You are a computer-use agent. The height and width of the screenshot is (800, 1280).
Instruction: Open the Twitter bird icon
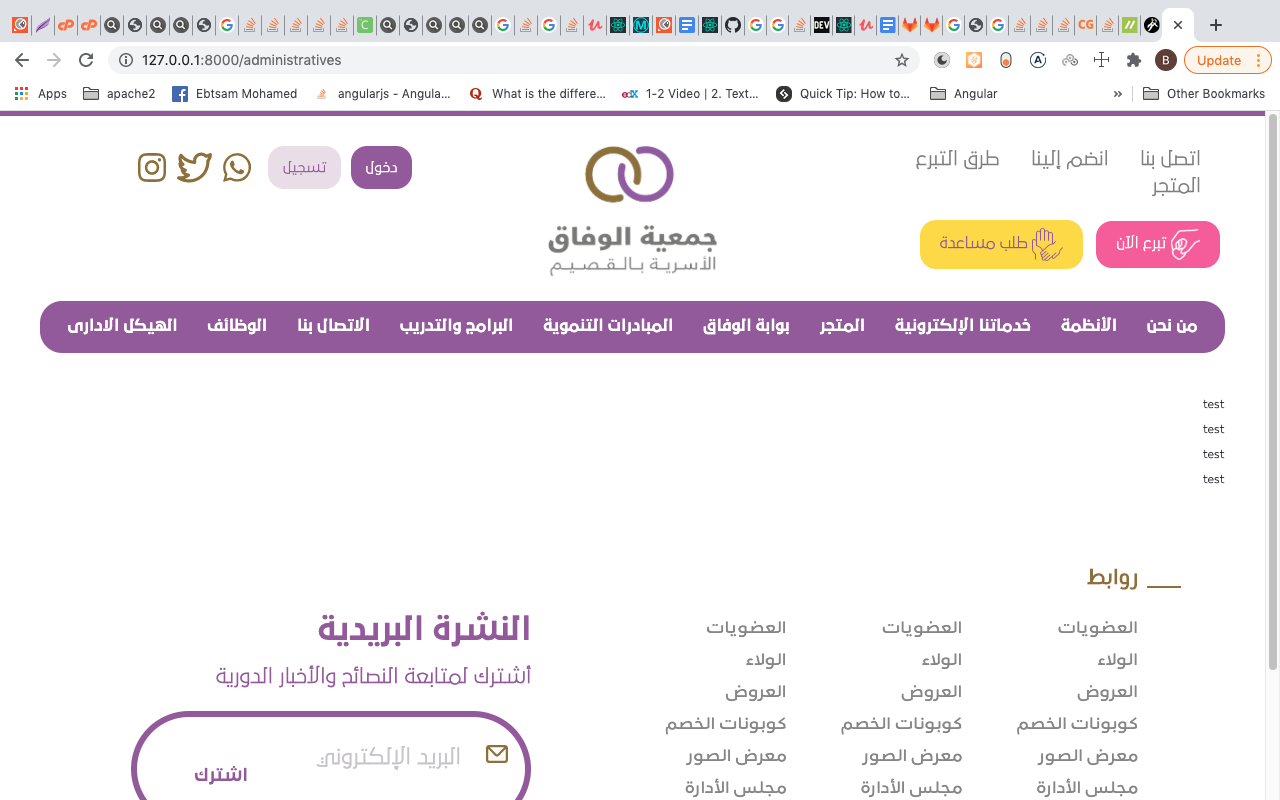coord(194,167)
